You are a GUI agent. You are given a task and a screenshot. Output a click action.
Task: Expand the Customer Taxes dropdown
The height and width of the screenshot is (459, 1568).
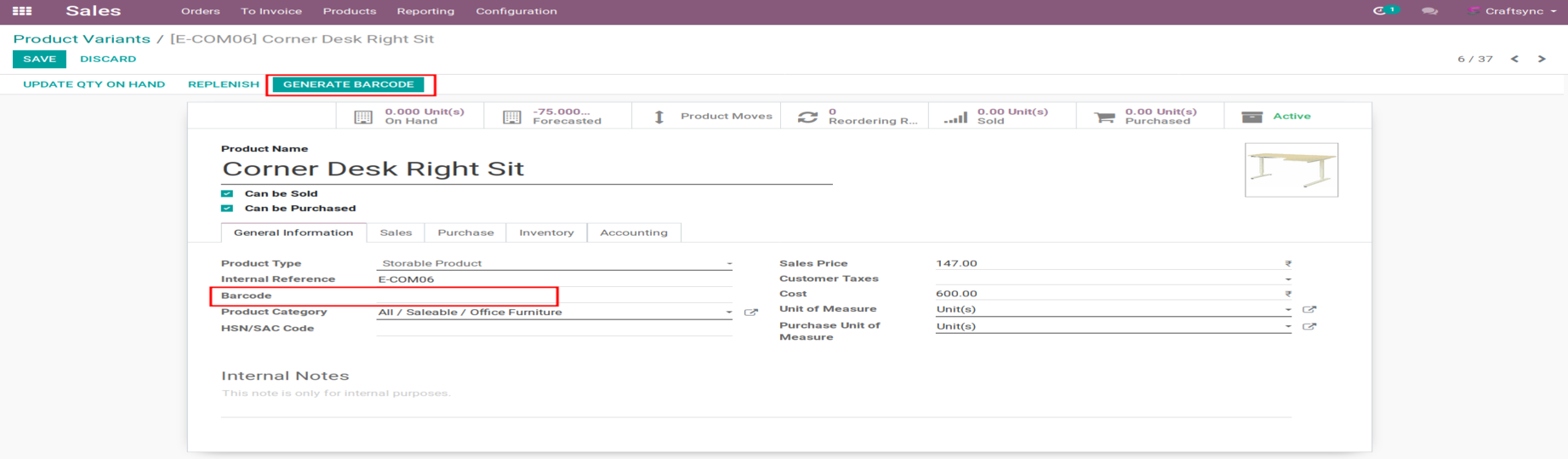[1113, 278]
